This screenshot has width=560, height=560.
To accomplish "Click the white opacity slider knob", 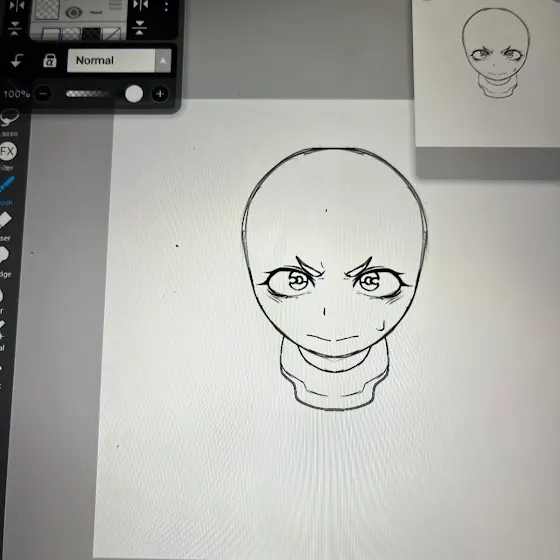I will point(134,94).
